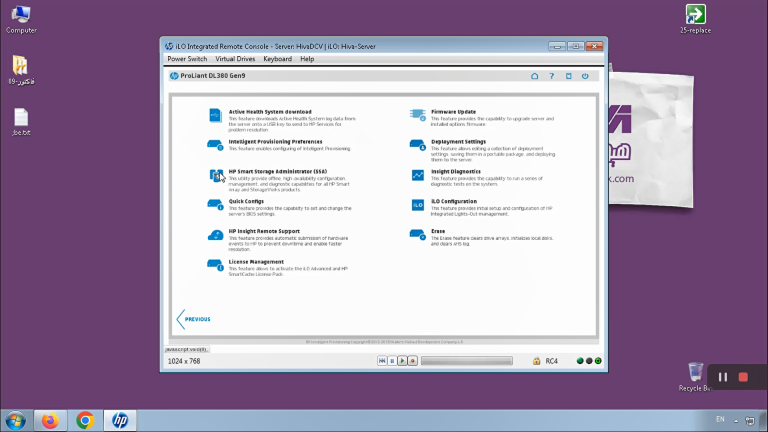This screenshot has height=432, width=768.
Task: Click HP Insight Remote Support title
Action: click(264, 231)
